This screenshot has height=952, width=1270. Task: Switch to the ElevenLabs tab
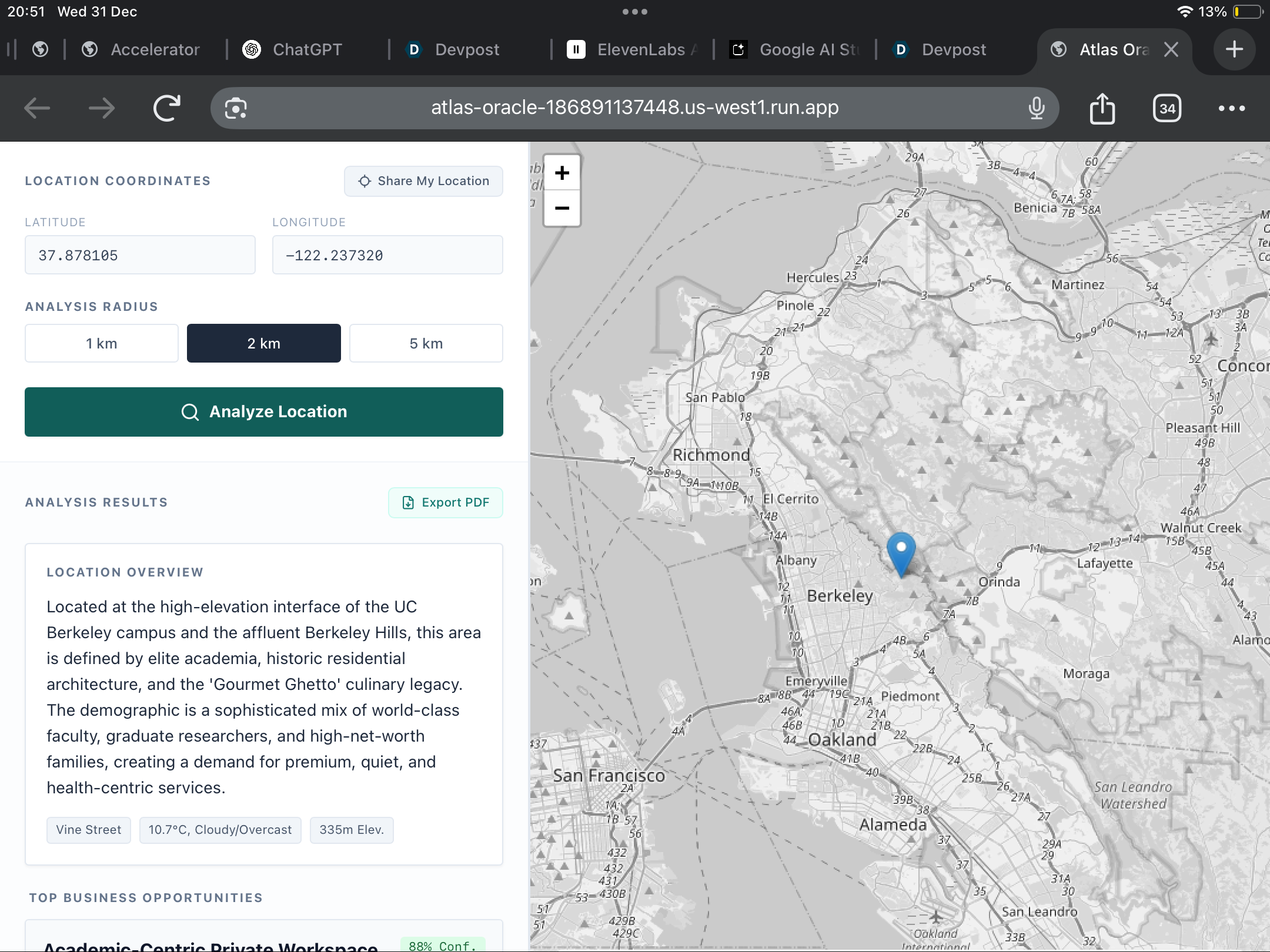[x=633, y=49]
